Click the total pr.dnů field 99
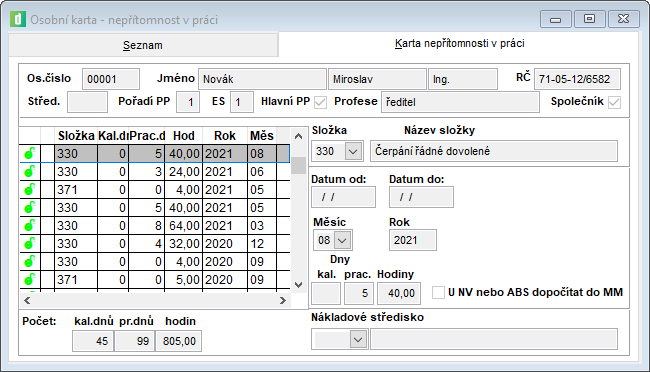The image size is (650, 372). coord(135,341)
